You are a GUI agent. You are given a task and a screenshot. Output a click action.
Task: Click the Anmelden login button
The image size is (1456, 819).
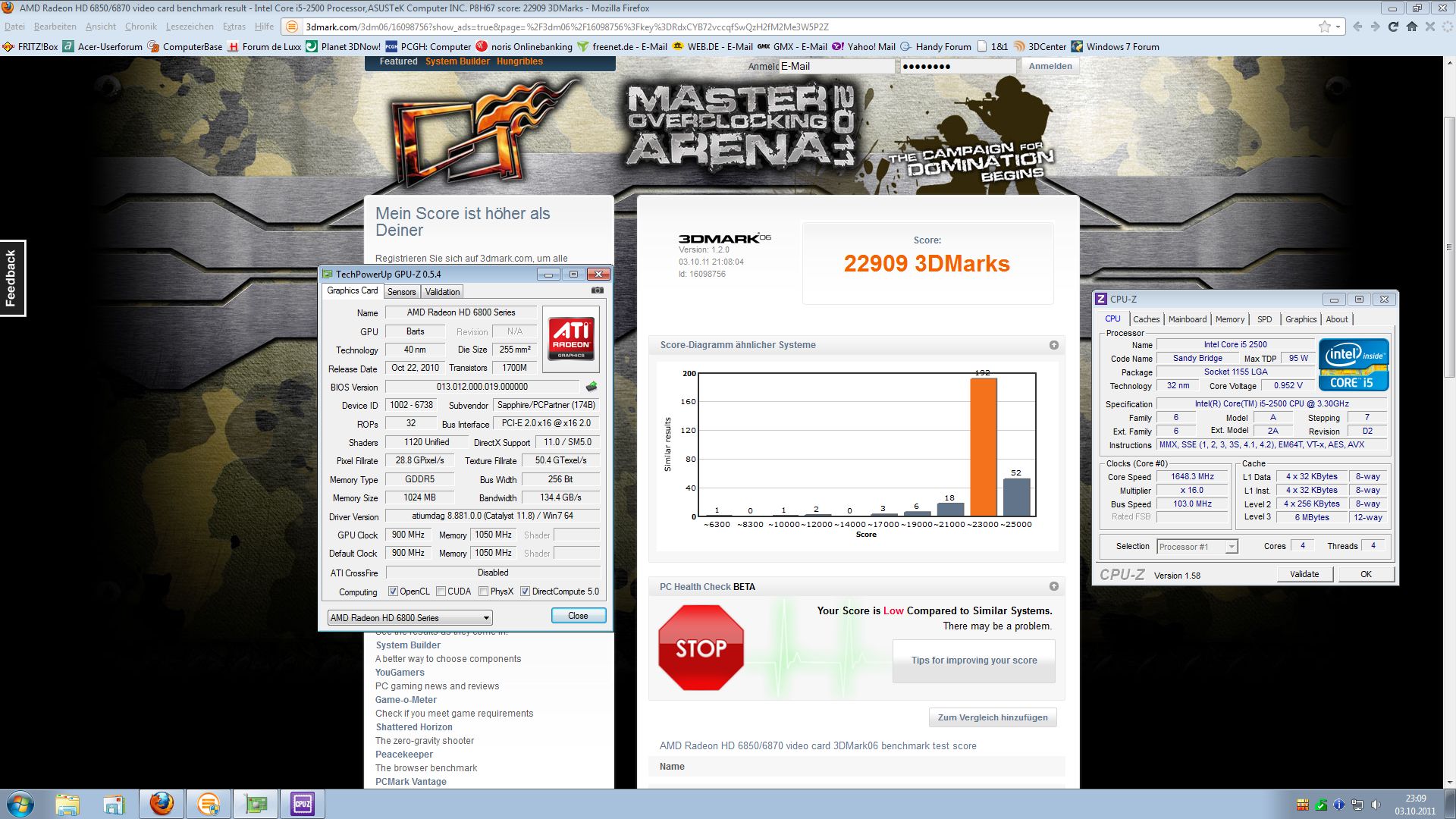(x=1050, y=66)
